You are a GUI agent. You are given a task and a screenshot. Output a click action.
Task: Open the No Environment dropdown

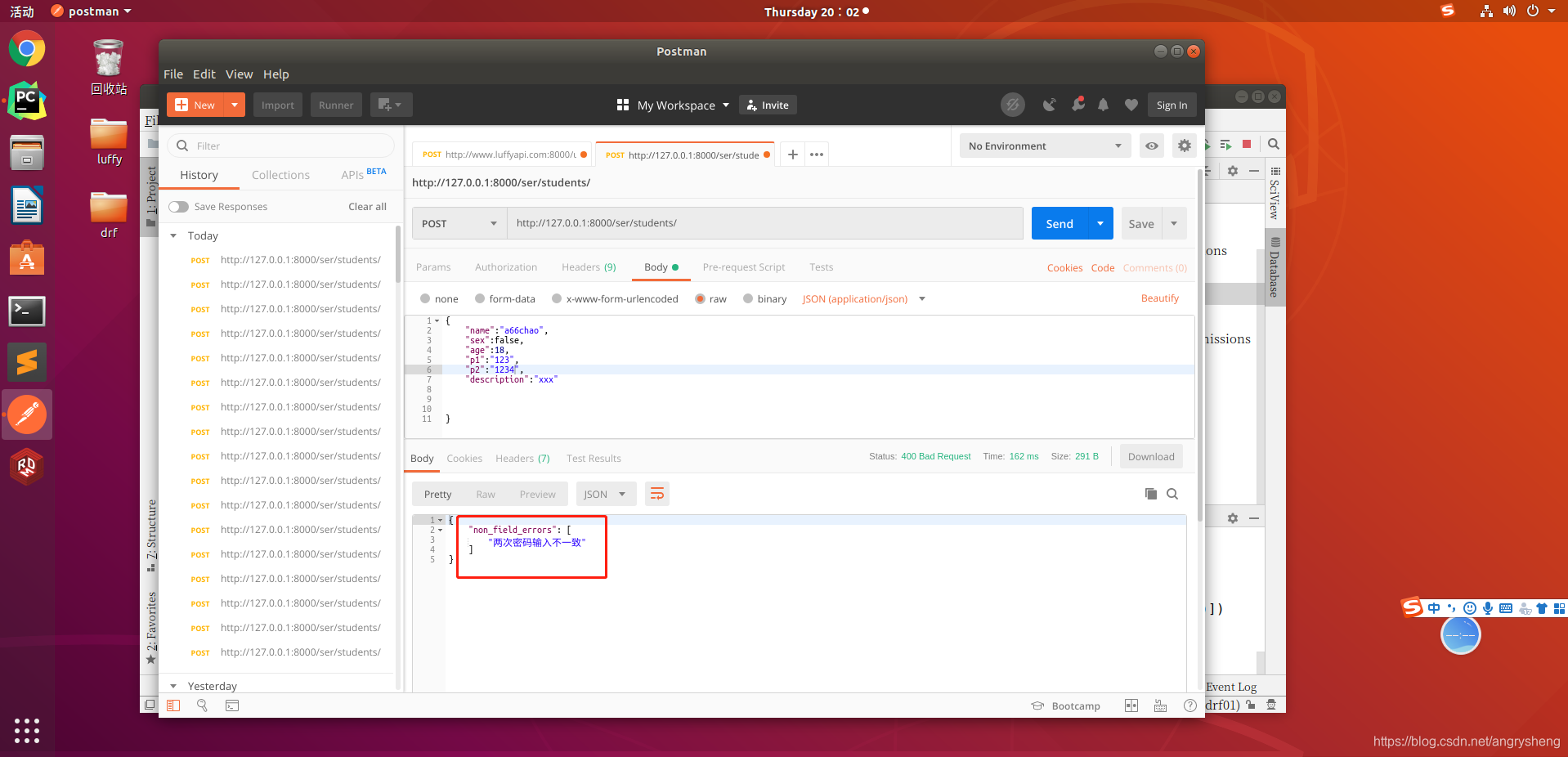click(1045, 146)
